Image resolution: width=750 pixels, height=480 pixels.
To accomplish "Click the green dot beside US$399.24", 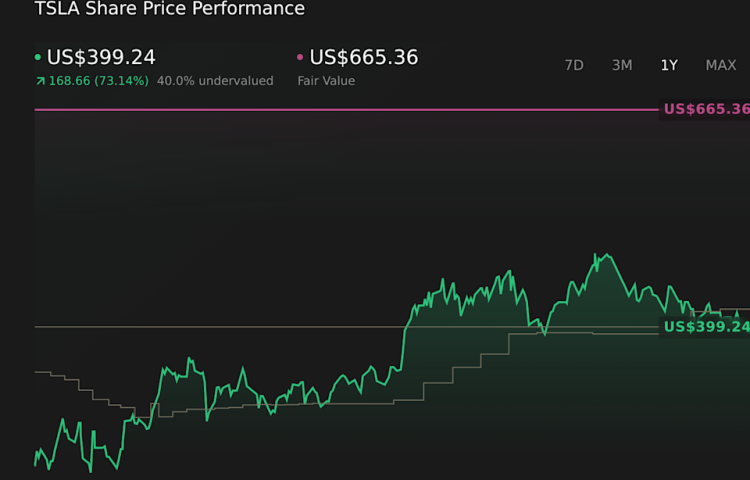I will [38, 58].
